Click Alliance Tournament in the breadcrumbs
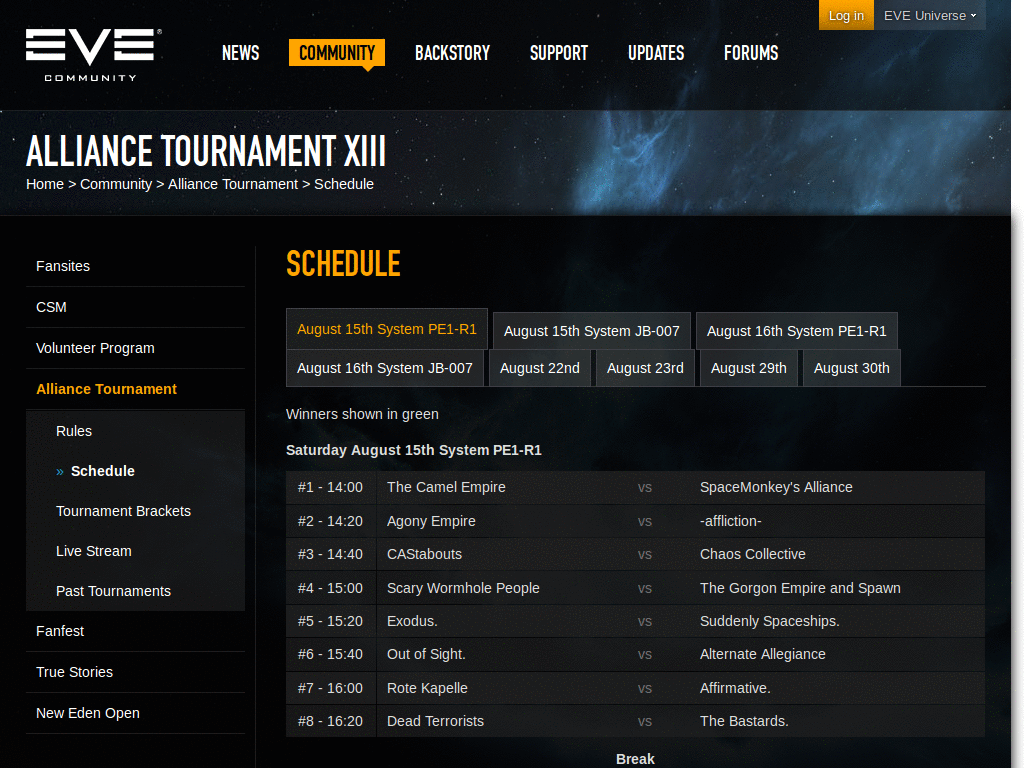The image size is (1024, 768). point(233,184)
